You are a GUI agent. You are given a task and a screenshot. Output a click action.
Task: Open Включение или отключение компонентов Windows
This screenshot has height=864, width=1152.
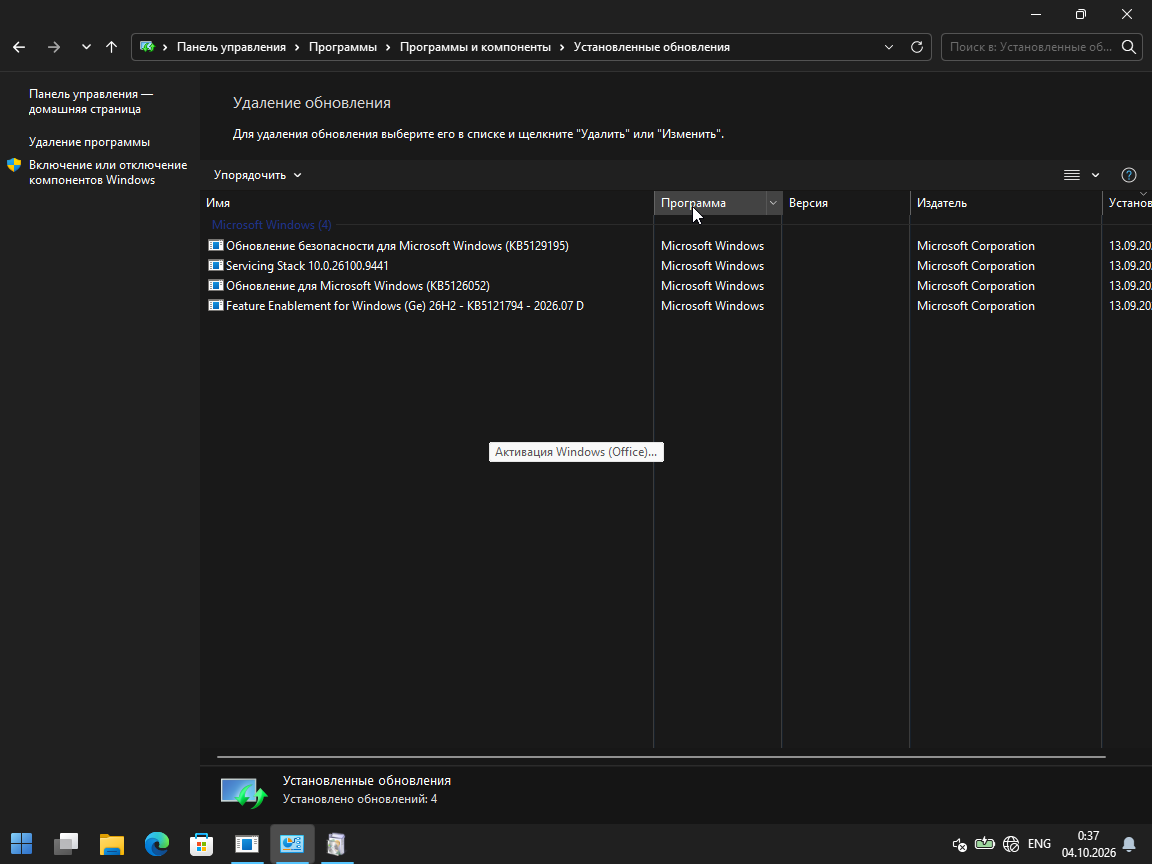click(108, 173)
